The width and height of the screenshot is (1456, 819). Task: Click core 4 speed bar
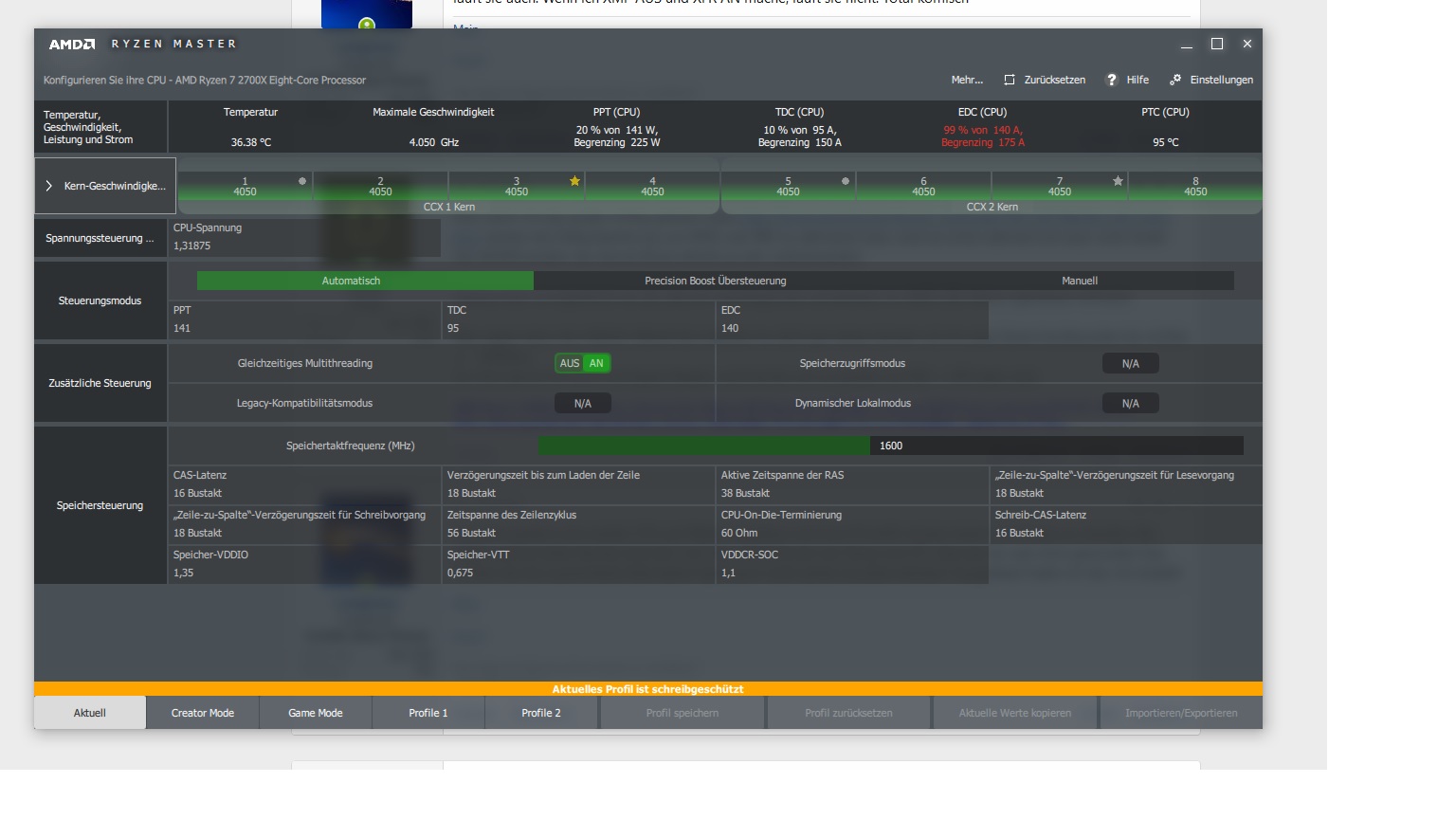pyautogui.click(x=652, y=186)
